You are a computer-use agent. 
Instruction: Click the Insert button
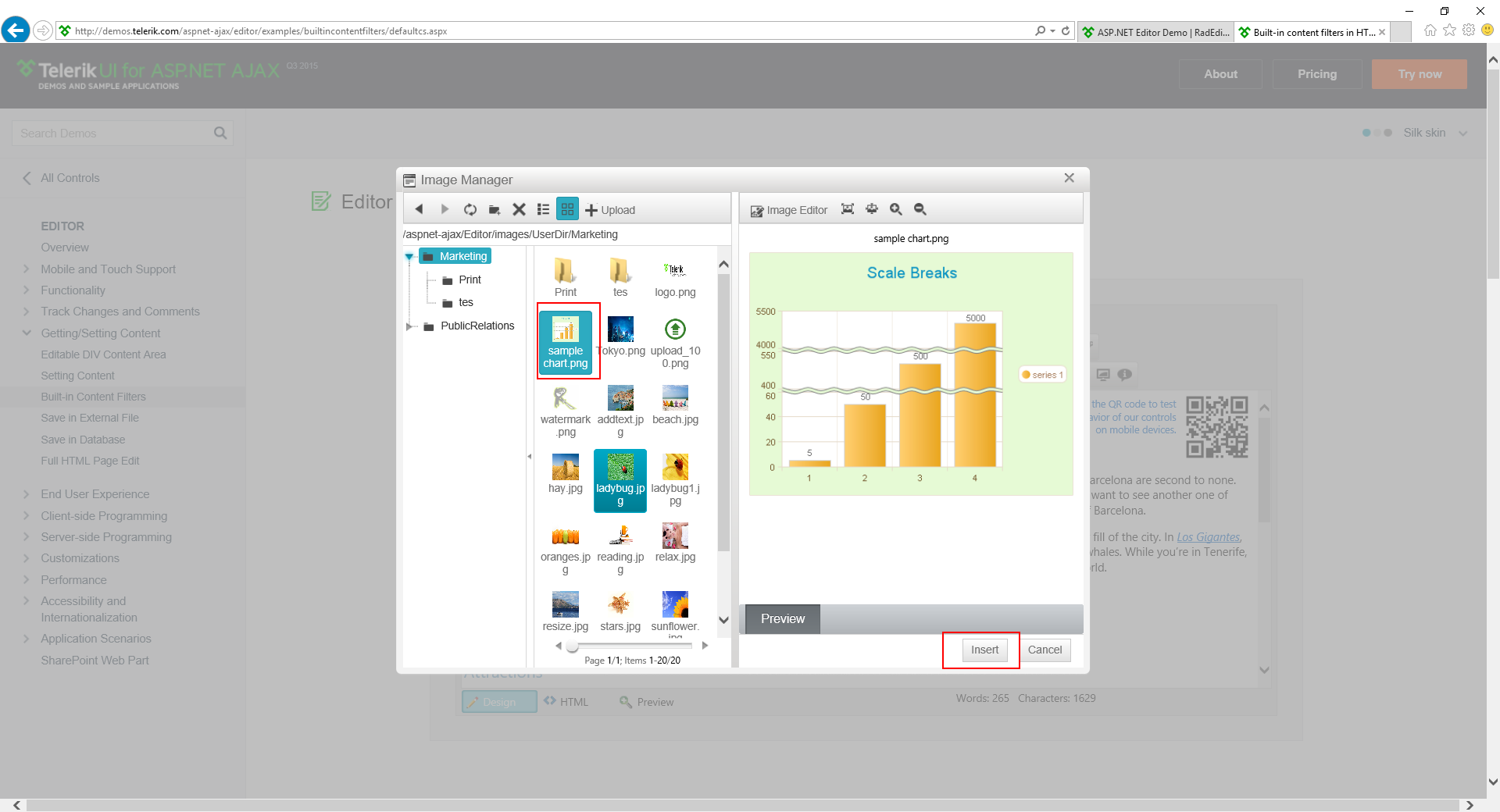coord(984,650)
